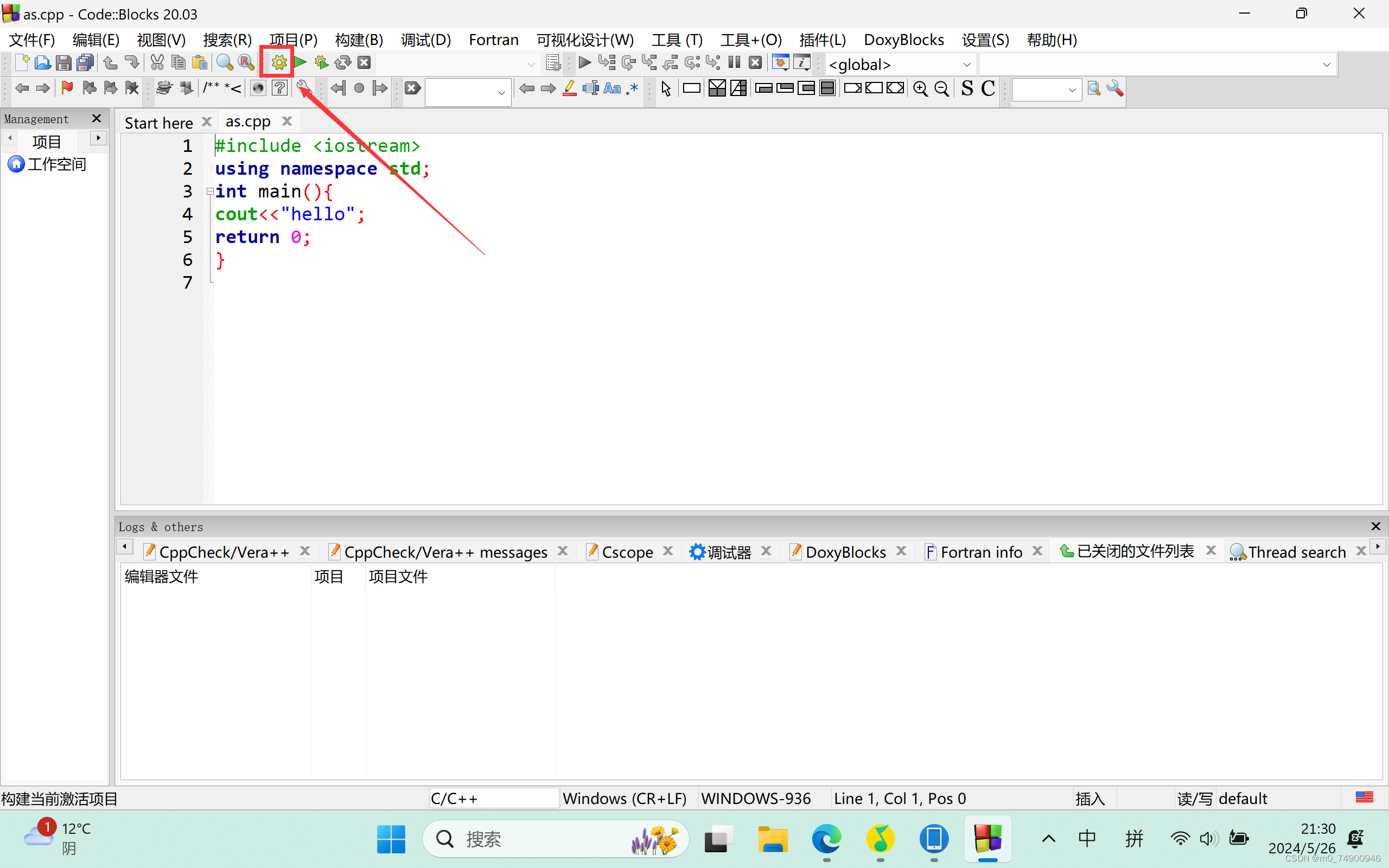The height and width of the screenshot is (868, 1389).
Task: Switch to the Start here tab
Action: [159, 122]
